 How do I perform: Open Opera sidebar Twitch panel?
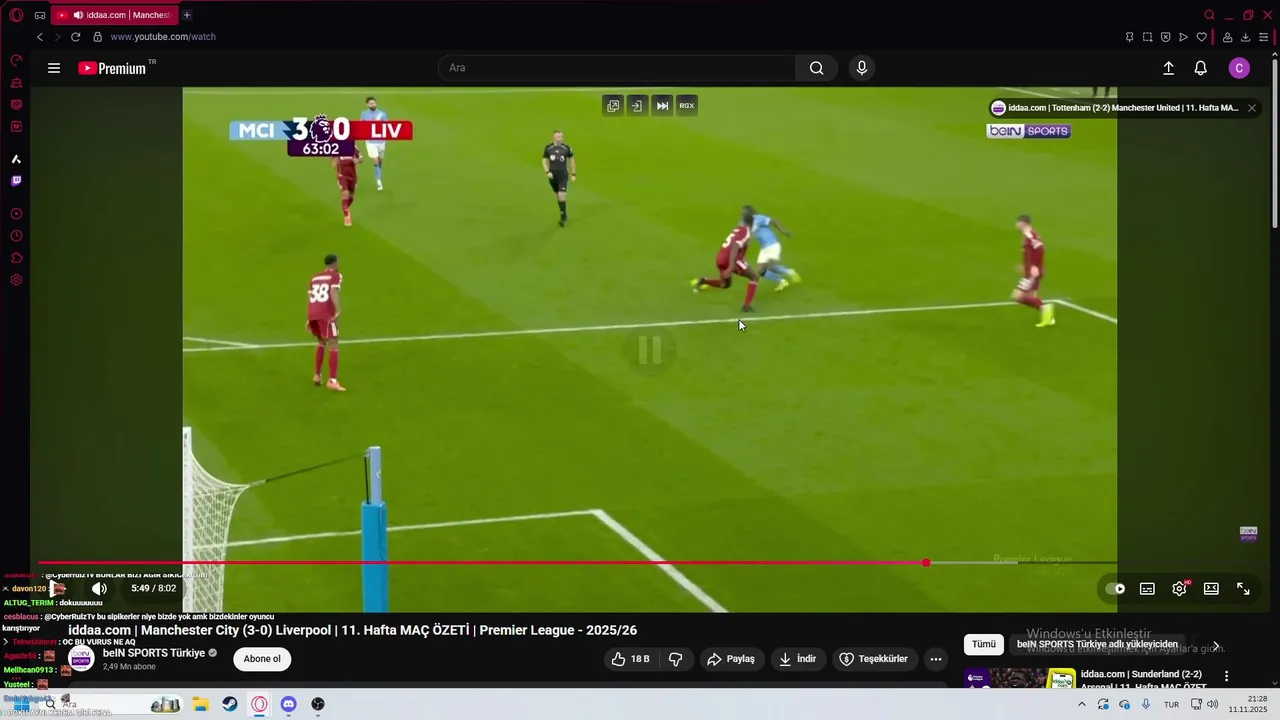point(16,181)
